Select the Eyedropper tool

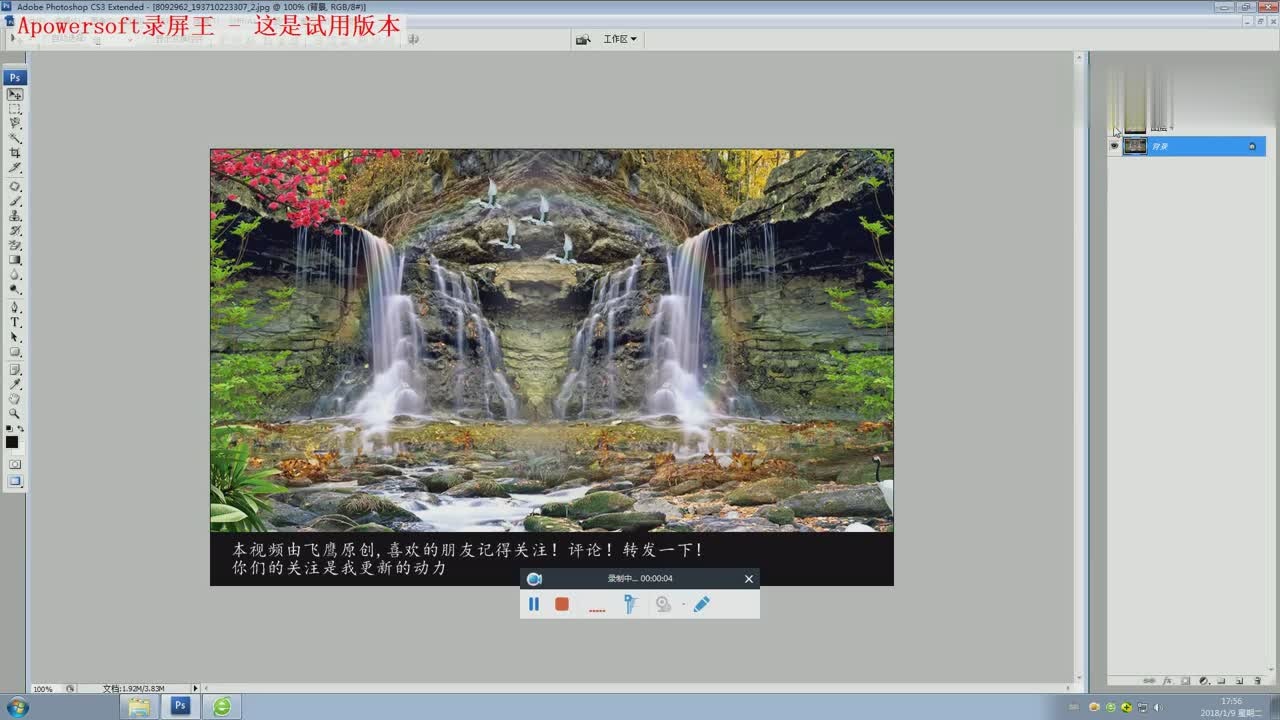pyautogui.click(x=15, y=384)
